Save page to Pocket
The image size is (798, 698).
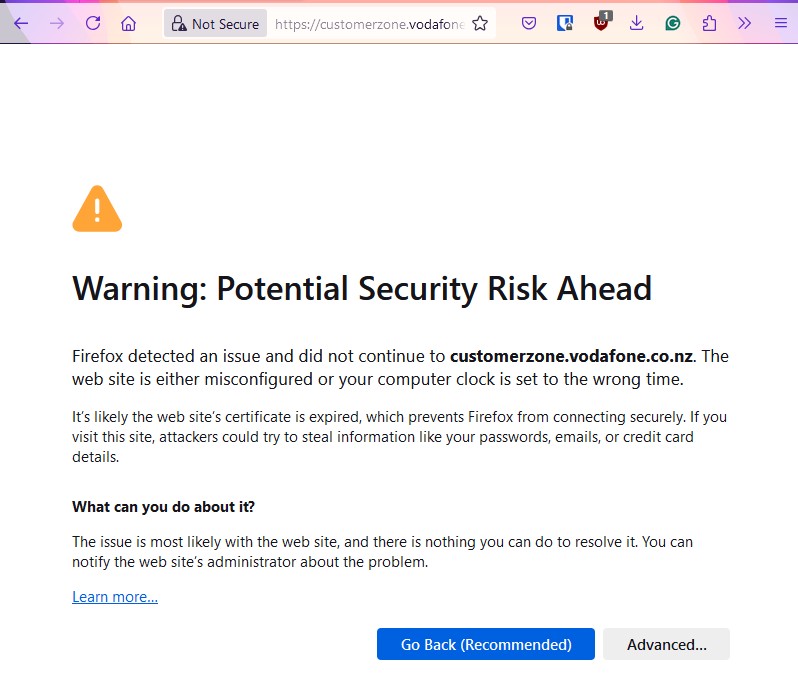[x=529, y=23]
